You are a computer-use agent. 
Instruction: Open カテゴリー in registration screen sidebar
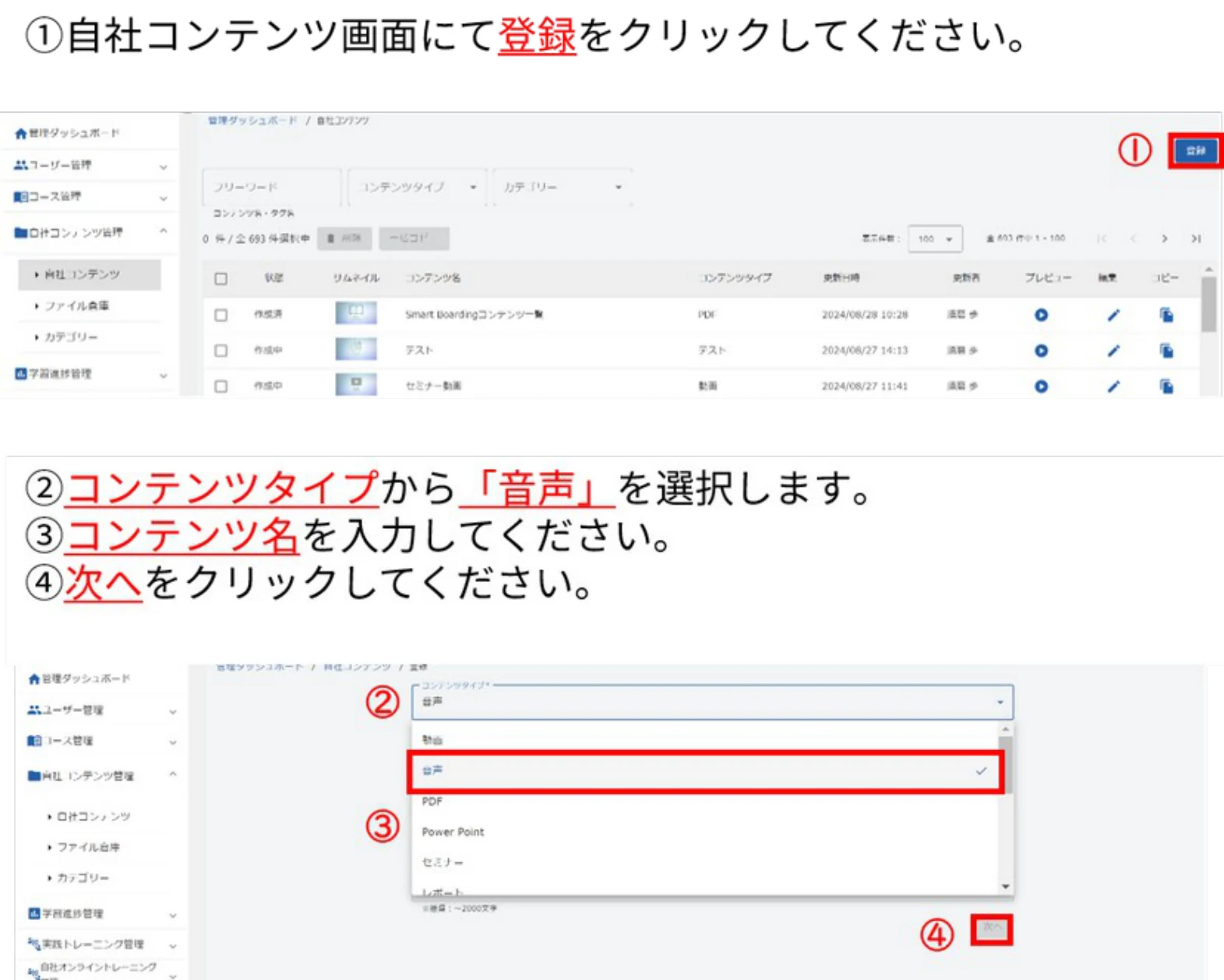(x=83, y=878)
